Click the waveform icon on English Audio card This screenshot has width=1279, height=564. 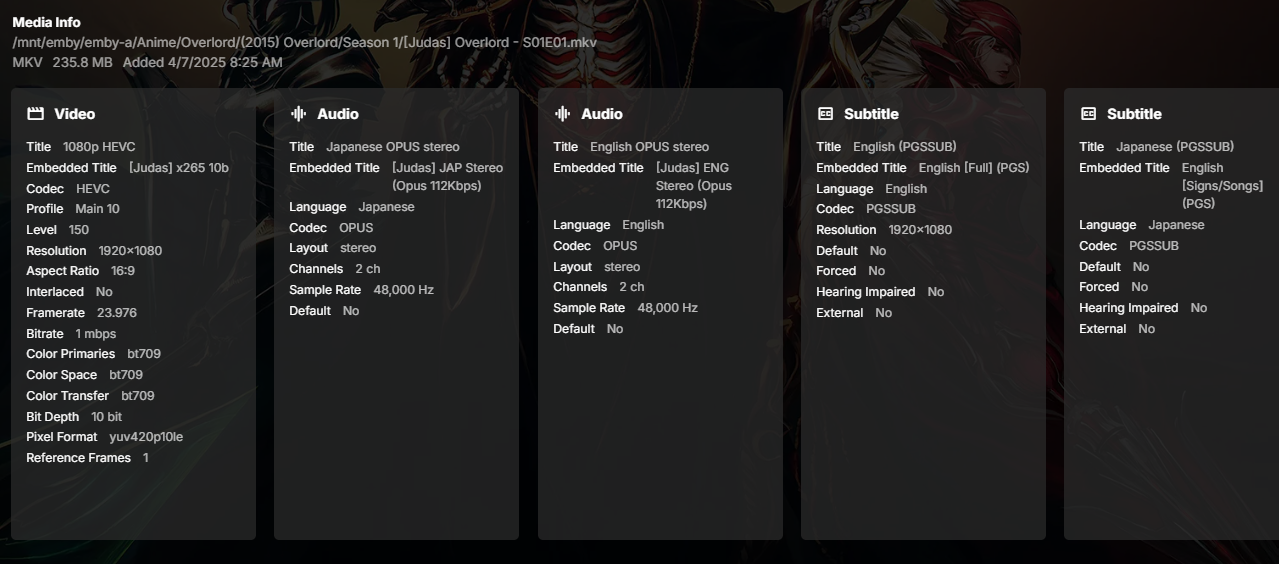pos(562,114)
